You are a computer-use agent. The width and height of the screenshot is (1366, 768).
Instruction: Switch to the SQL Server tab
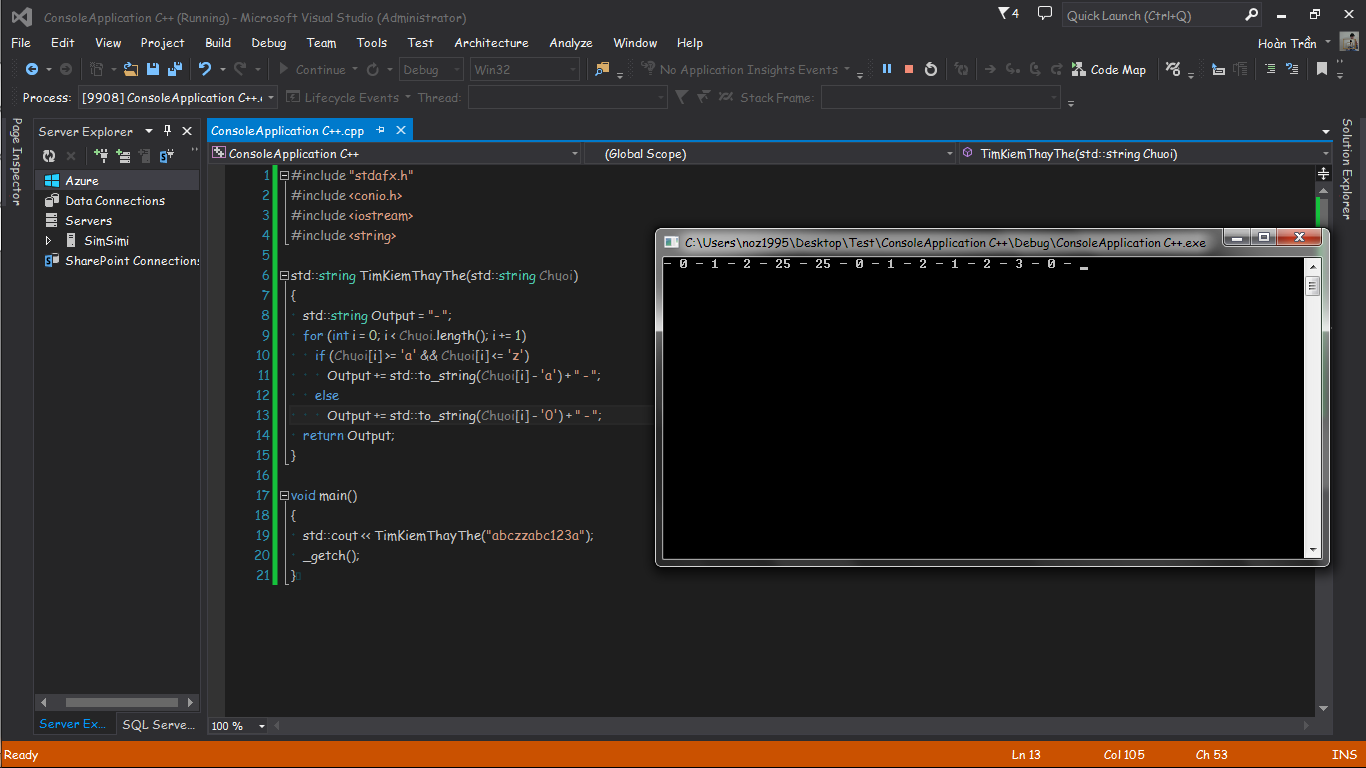click(x=158, y=725)
